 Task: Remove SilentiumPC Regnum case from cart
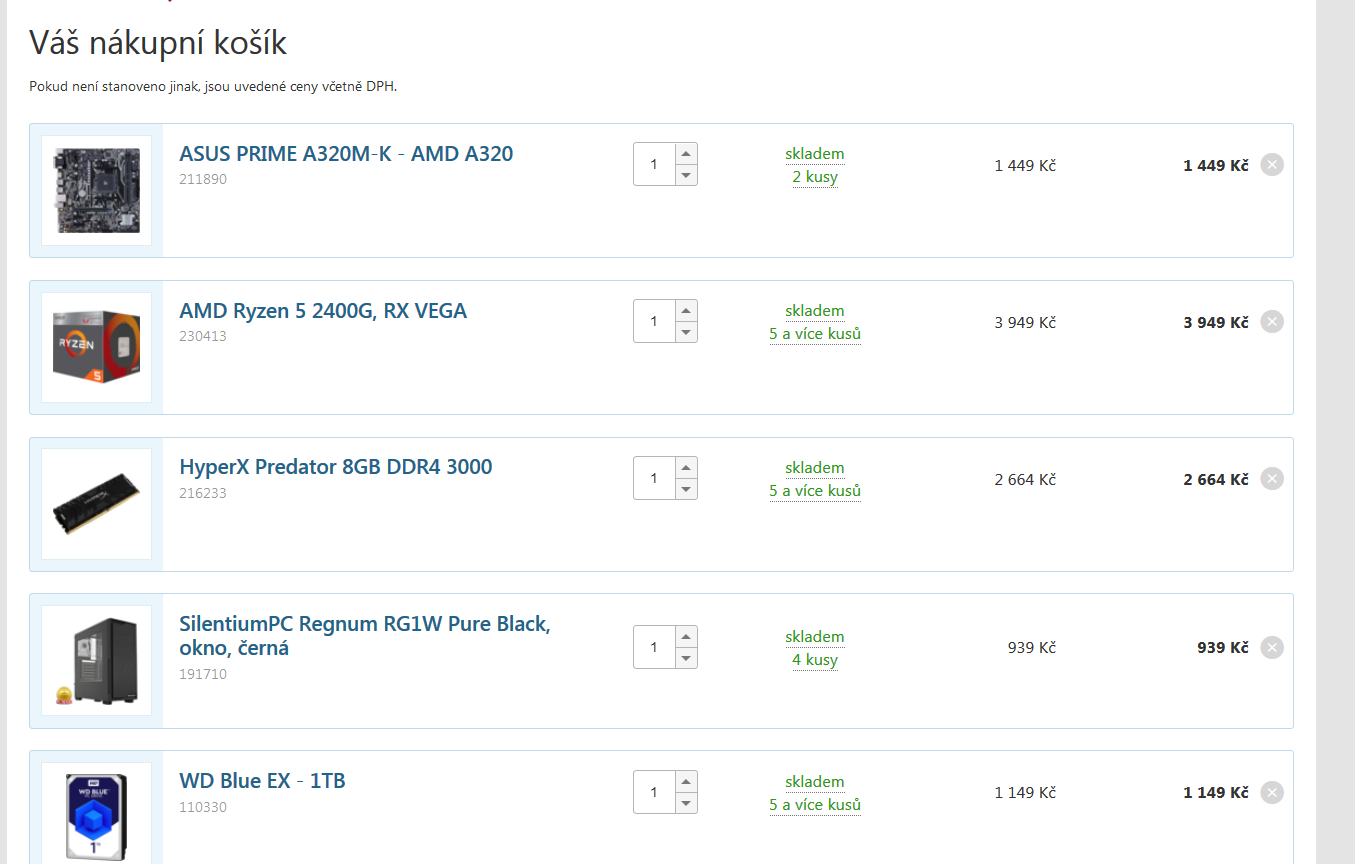click(1271, 648)
